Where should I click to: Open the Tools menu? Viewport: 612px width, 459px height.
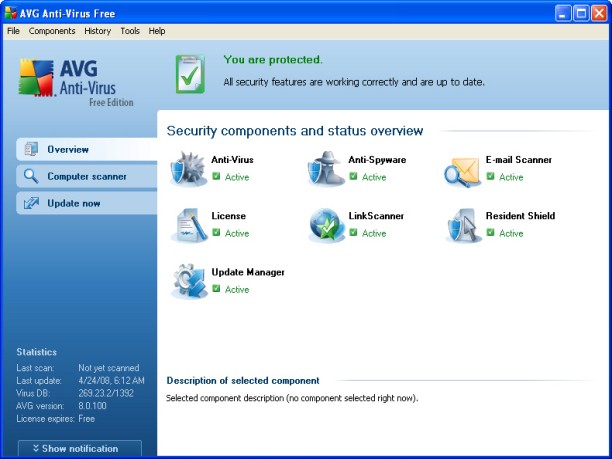[130, 31]
